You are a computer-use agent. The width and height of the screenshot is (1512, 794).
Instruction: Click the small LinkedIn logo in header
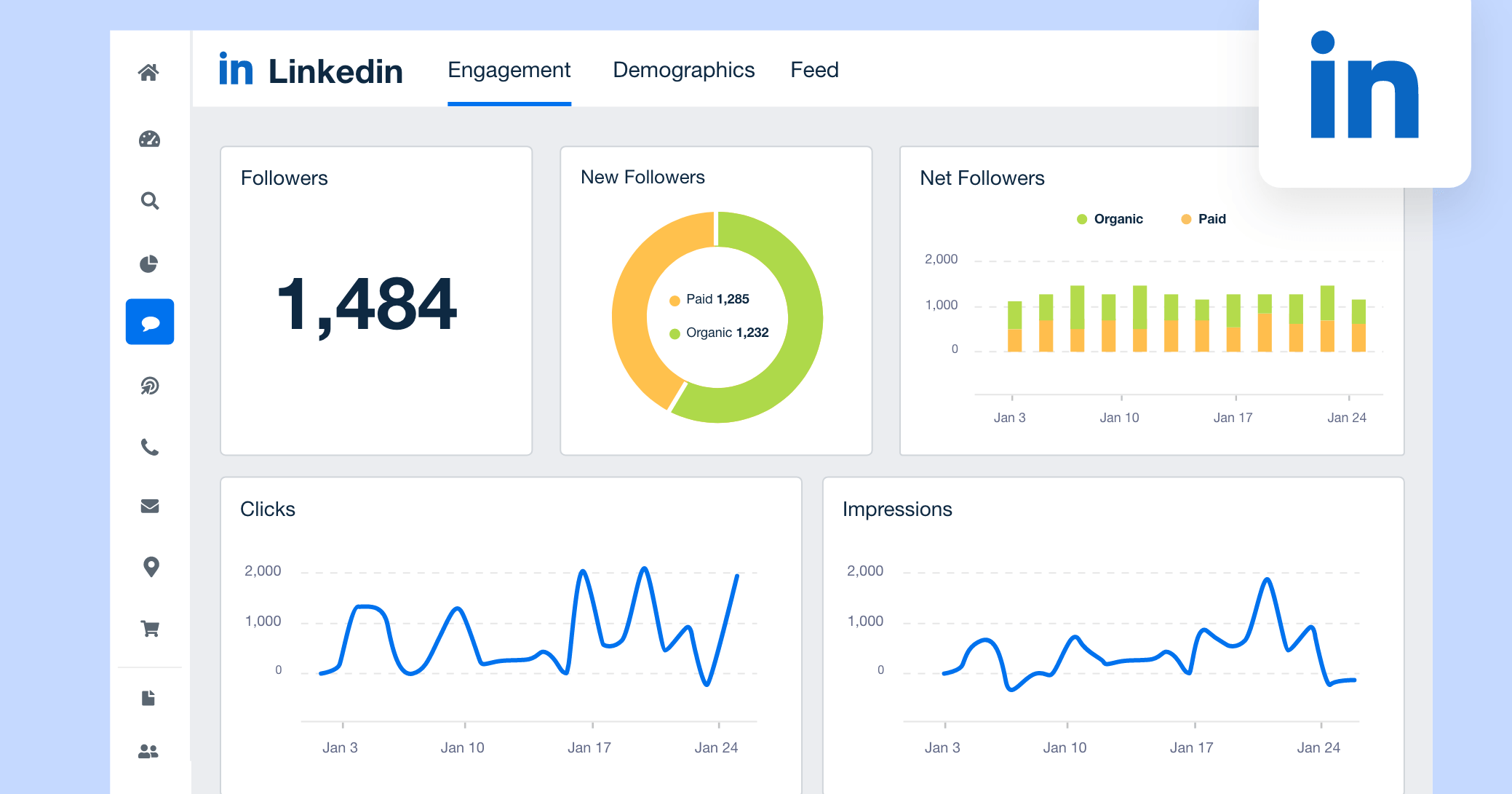click(236, 68)
